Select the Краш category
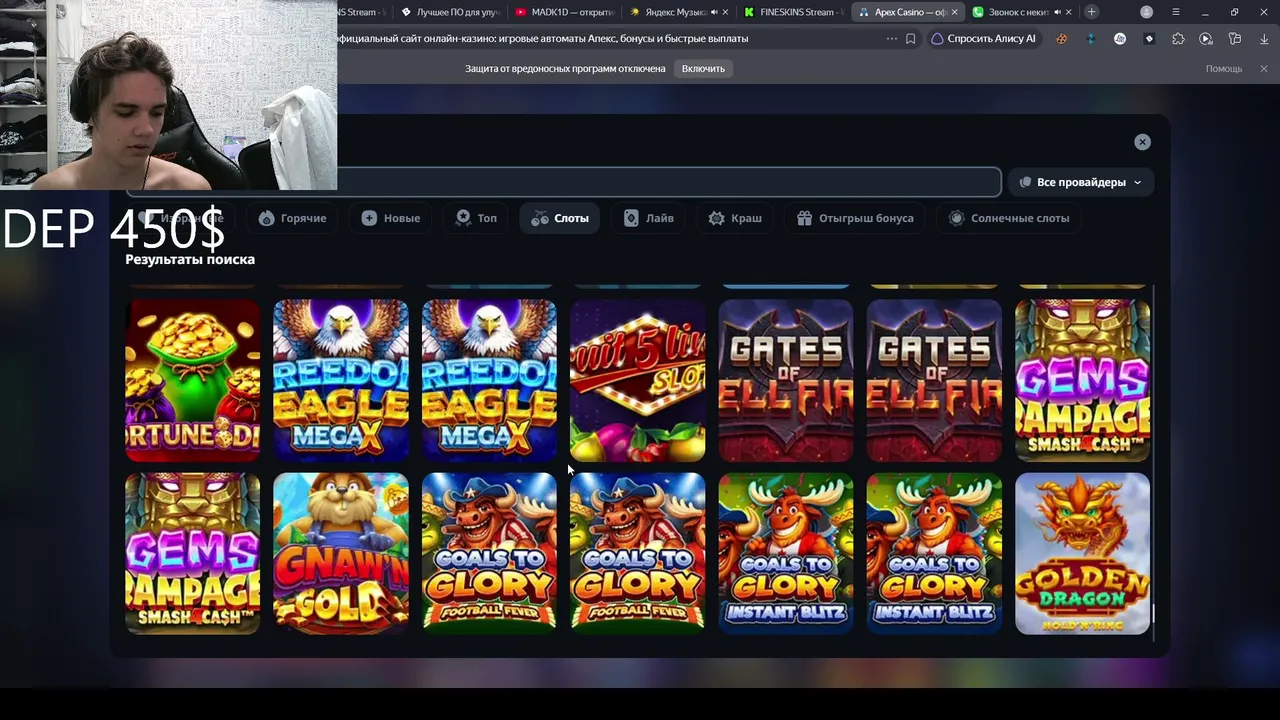The image size is (1280, 720). coord(735,218)
